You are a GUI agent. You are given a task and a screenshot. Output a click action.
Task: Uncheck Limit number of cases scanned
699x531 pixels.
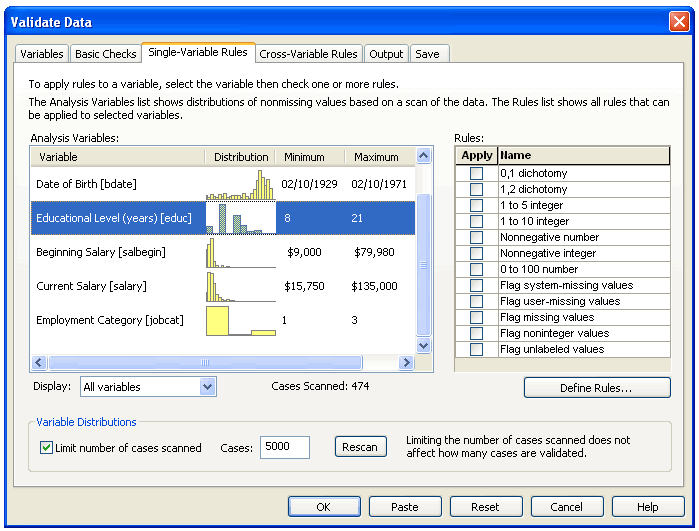[x=46, y=448]
